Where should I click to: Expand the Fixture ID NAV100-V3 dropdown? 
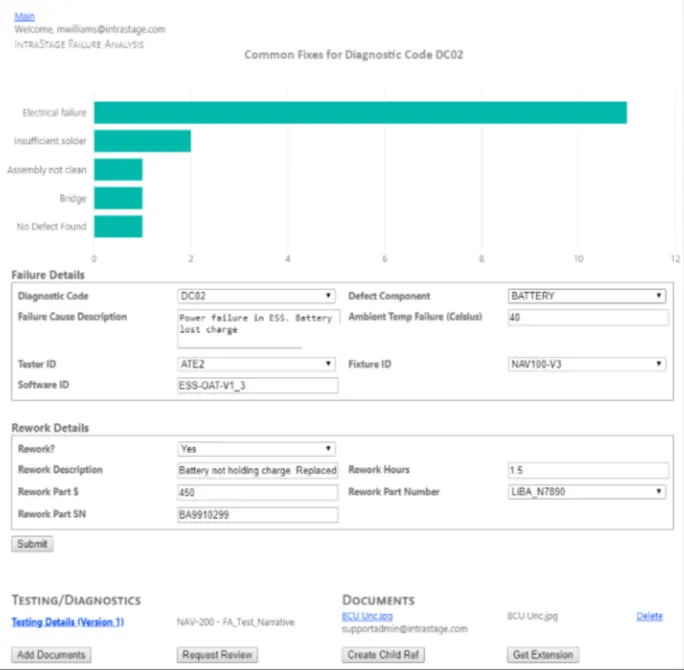587,364
